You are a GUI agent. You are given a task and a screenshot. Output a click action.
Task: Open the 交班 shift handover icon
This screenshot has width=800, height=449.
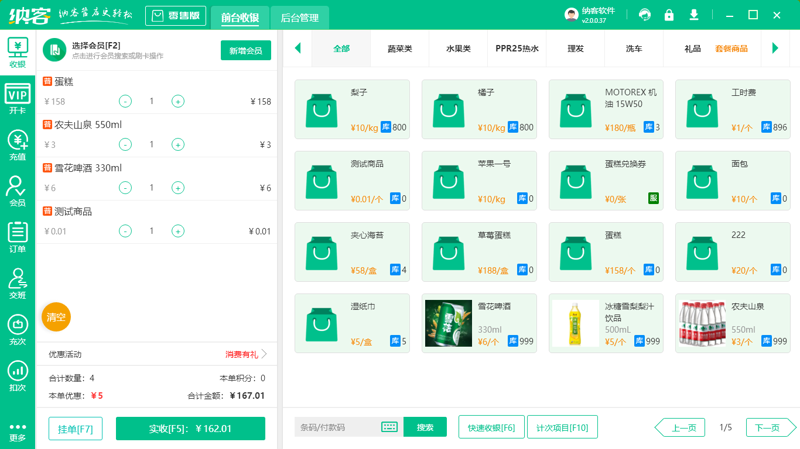click(17, 284)
